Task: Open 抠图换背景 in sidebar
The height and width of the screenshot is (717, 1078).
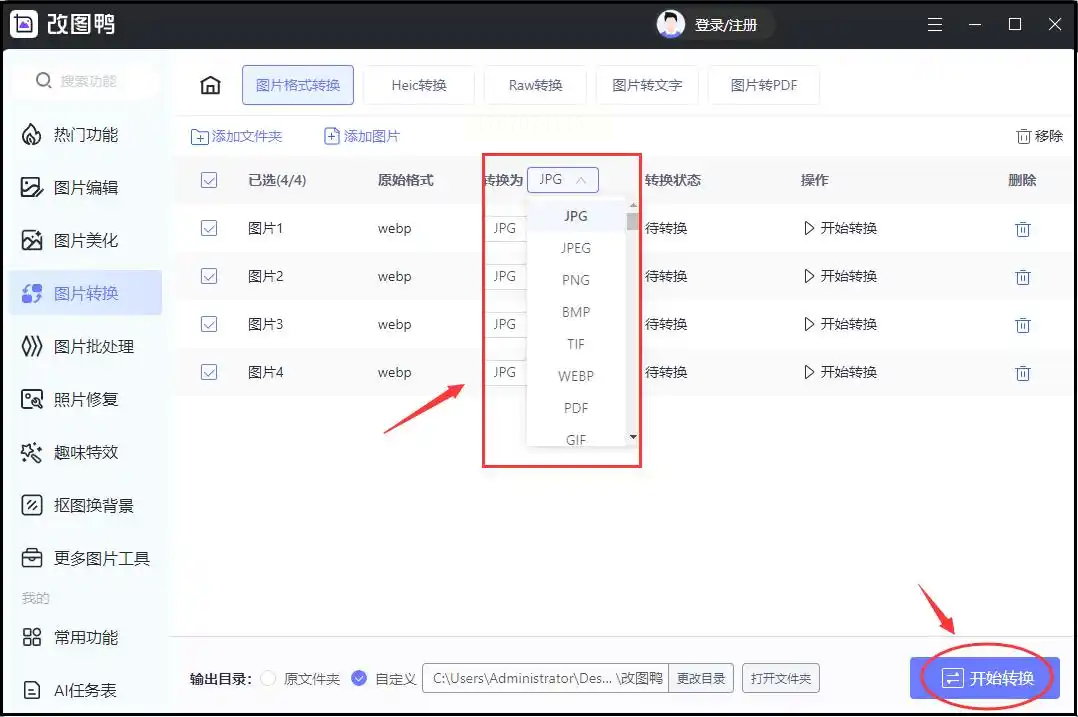Action: pyautogui.click(x=86, y=505)
